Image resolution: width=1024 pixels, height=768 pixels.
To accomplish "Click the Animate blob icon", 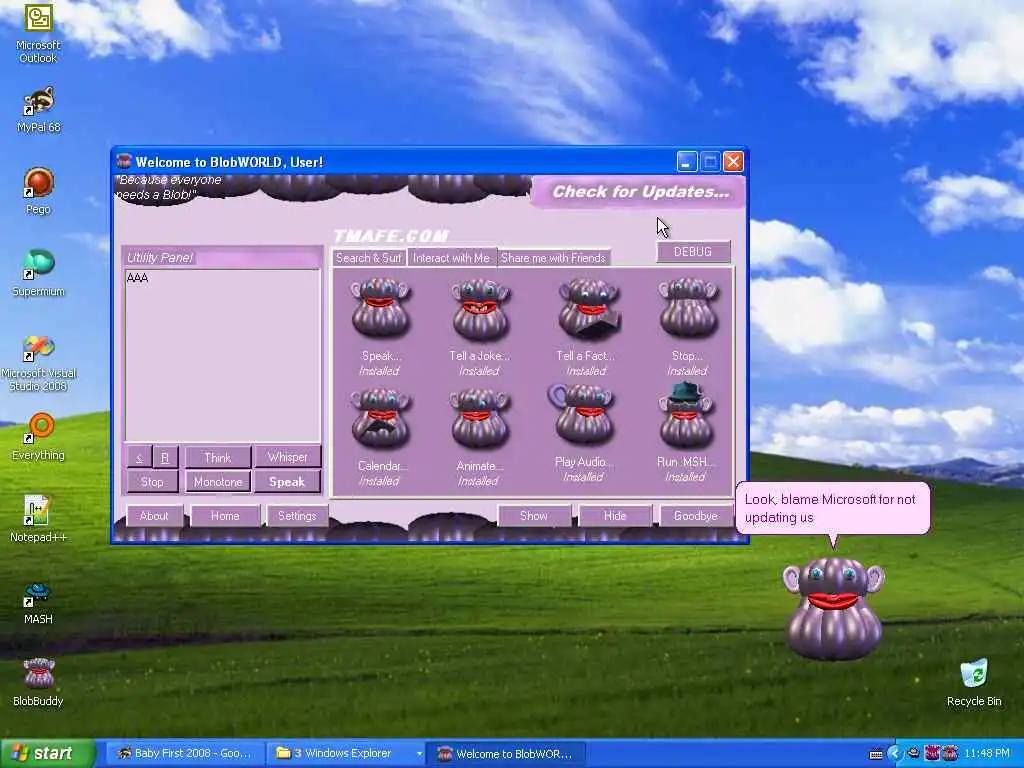I will click(x=480, y=418).
